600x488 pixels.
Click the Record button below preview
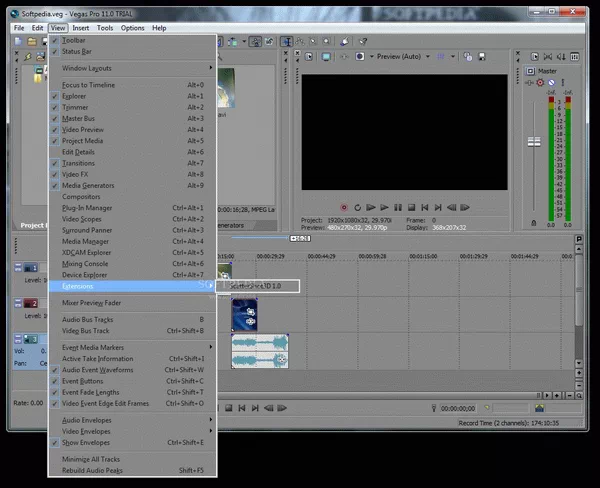[x=344, y=207]
